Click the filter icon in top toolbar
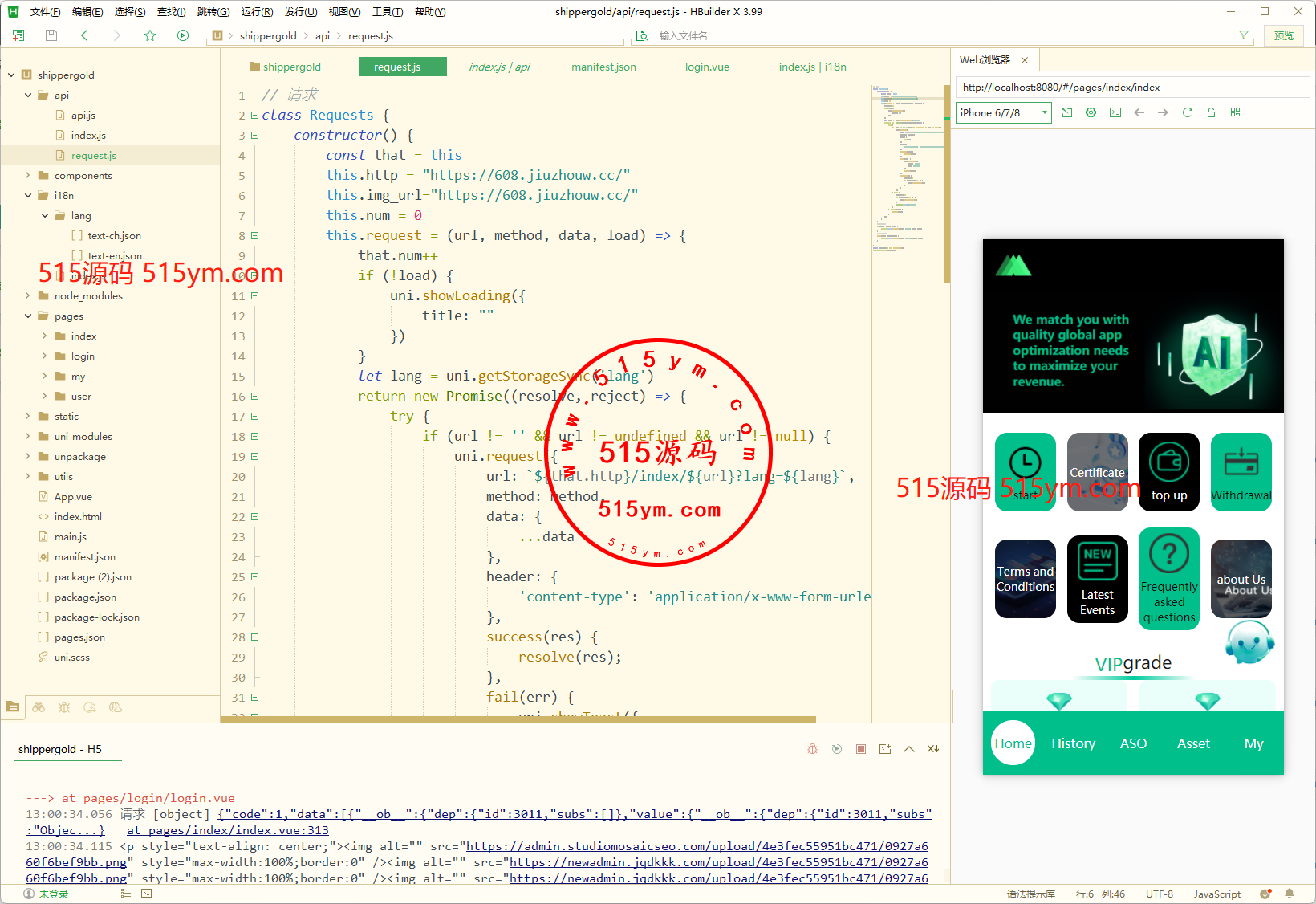This screenshot has height=904, width=1316. coord(1243,35)
